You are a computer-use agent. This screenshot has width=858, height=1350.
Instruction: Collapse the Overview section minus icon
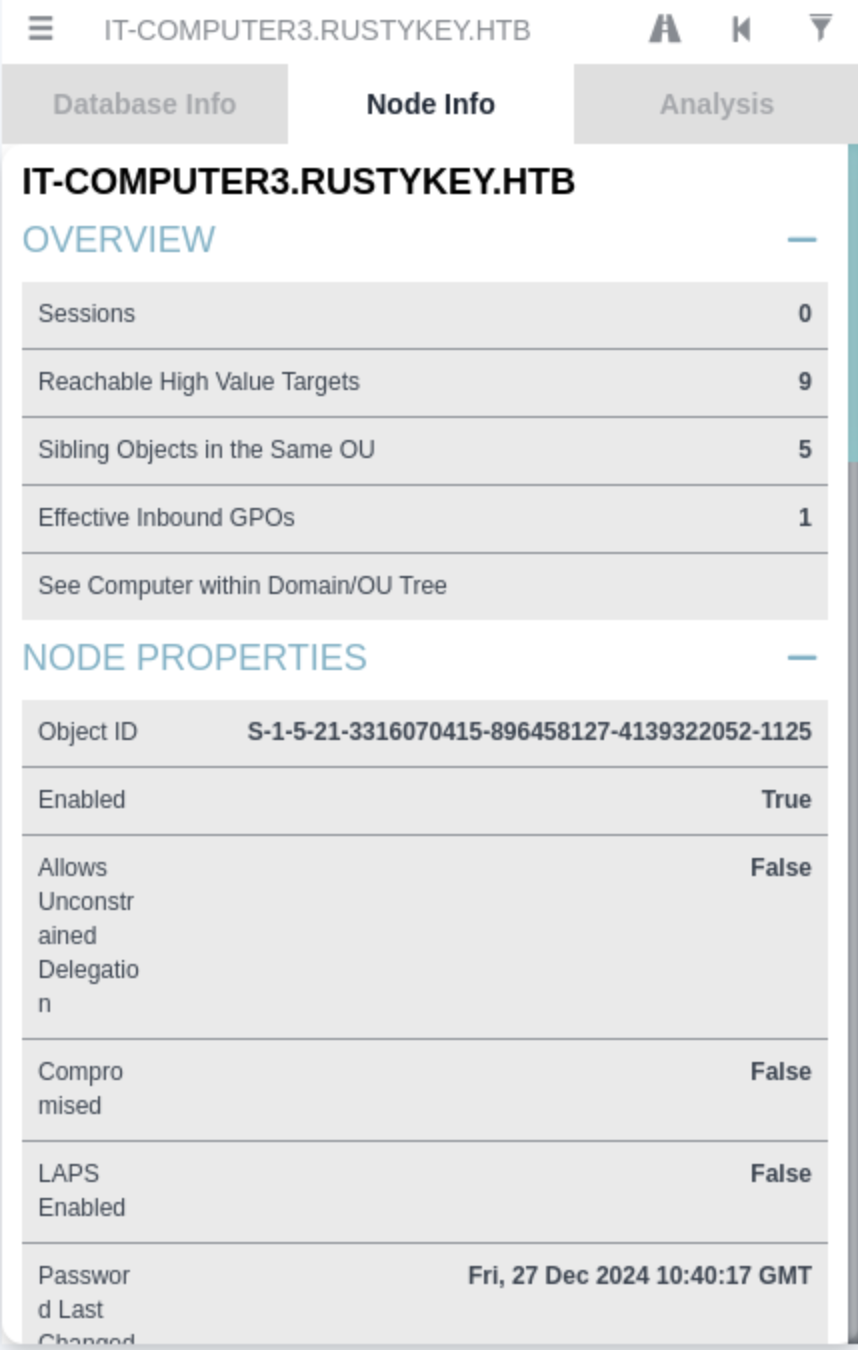tap(802, 240)
